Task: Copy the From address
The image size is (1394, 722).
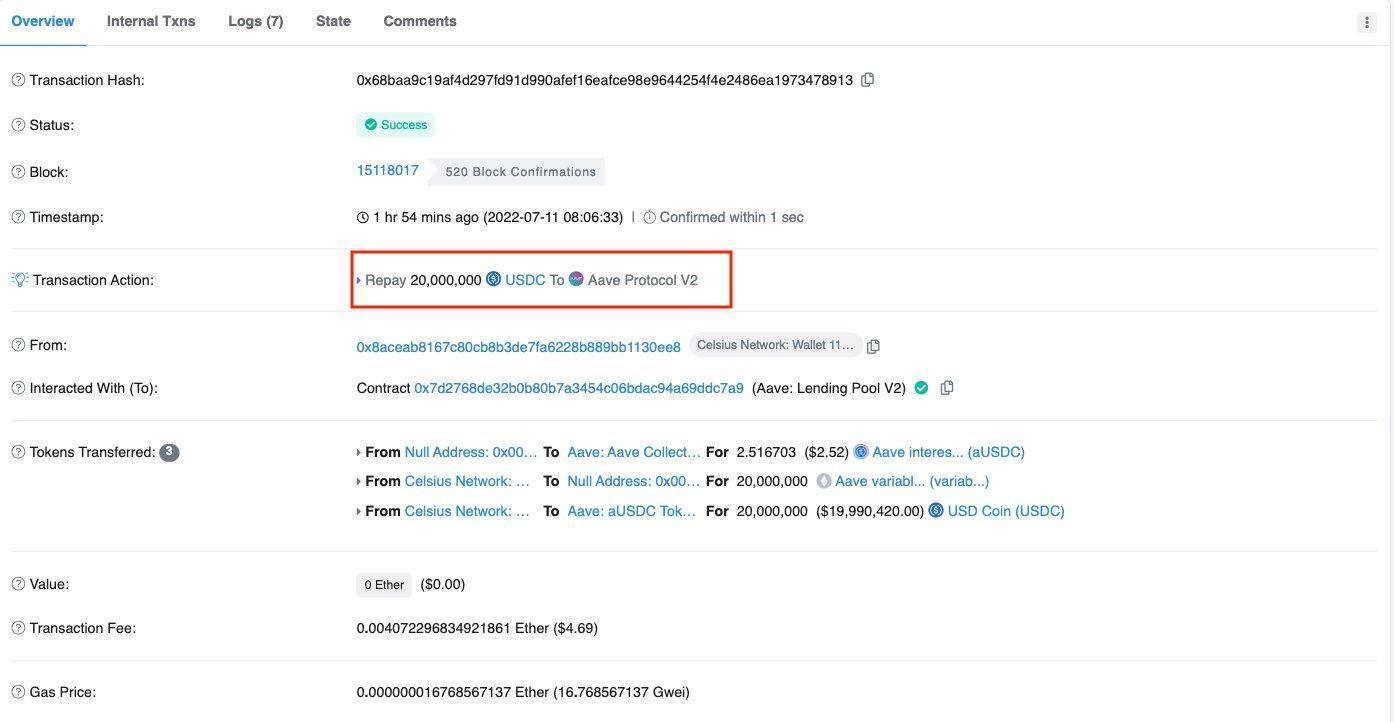Action: 873,346
